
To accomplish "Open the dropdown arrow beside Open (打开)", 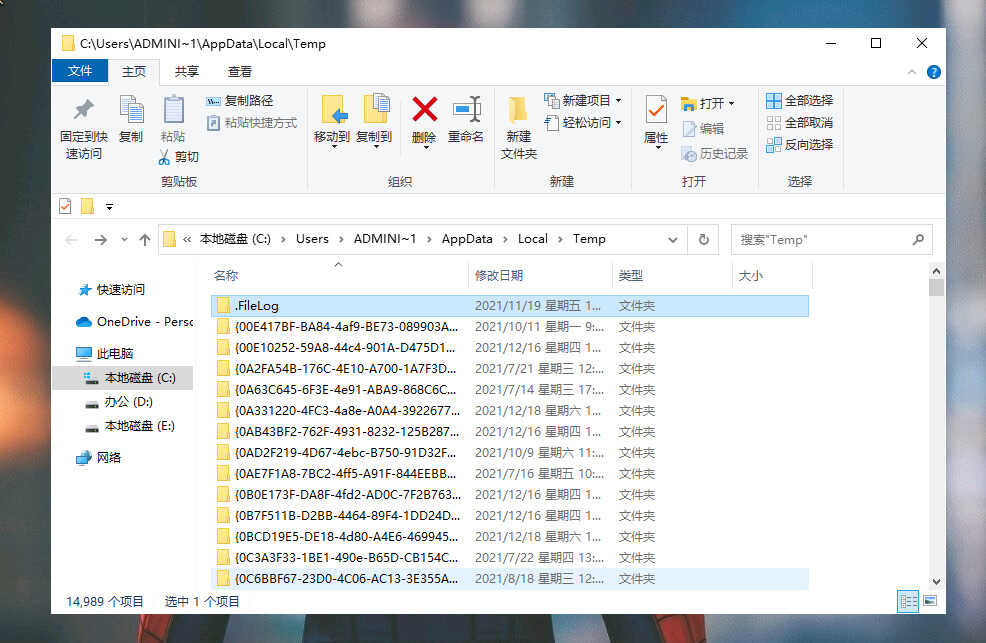I will tap(731, 104).
